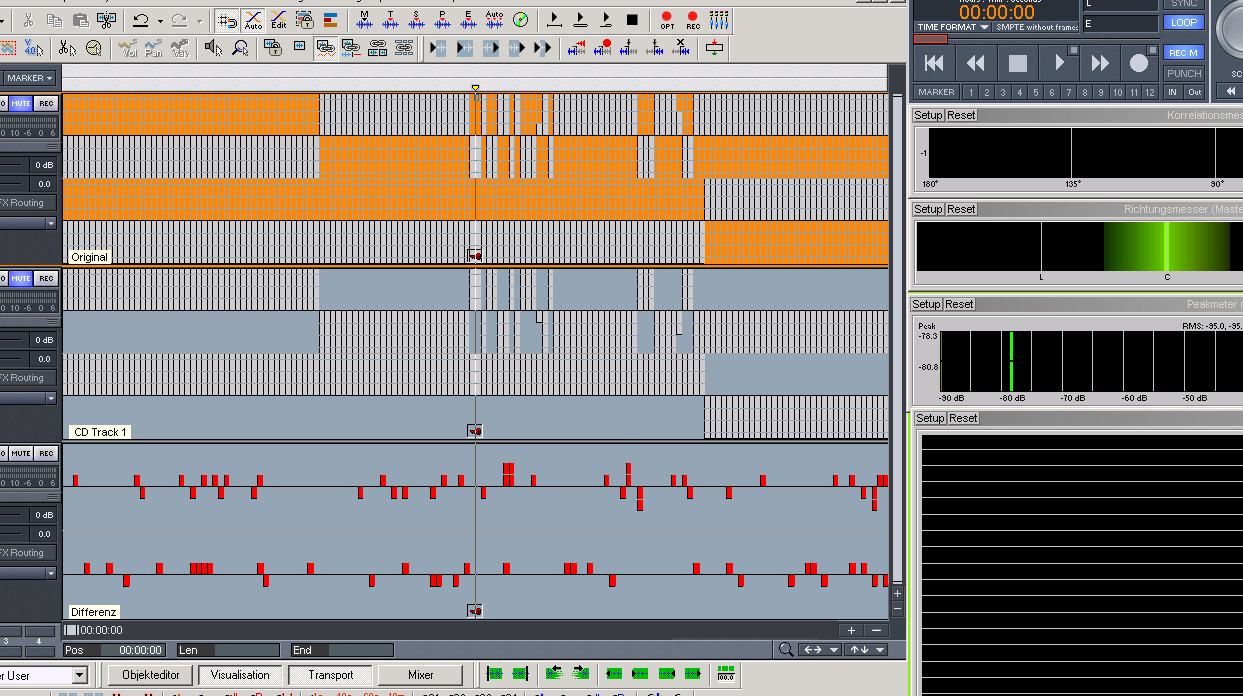
Task: Click the E marker waveform icon
Action: (468, 20)
